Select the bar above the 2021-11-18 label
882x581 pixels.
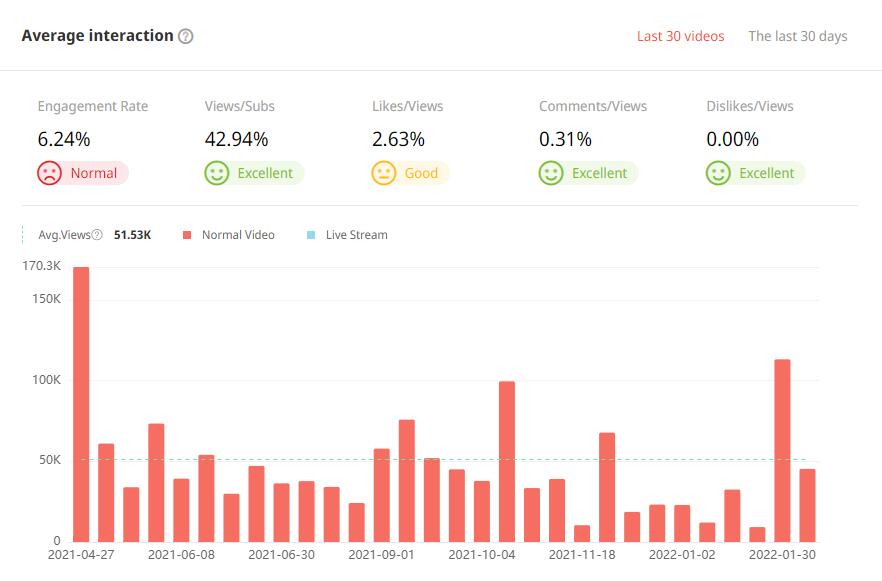point(582,533)
